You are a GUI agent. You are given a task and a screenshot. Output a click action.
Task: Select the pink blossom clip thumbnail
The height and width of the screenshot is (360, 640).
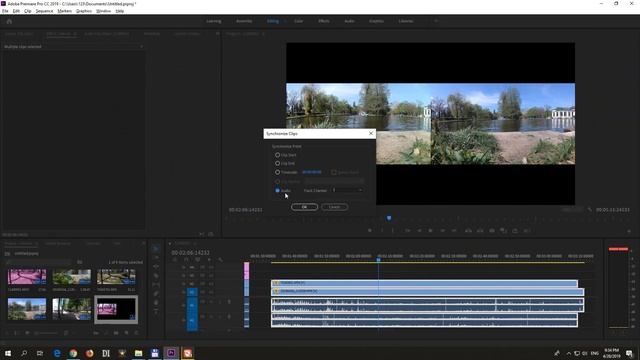pos(27,276)
